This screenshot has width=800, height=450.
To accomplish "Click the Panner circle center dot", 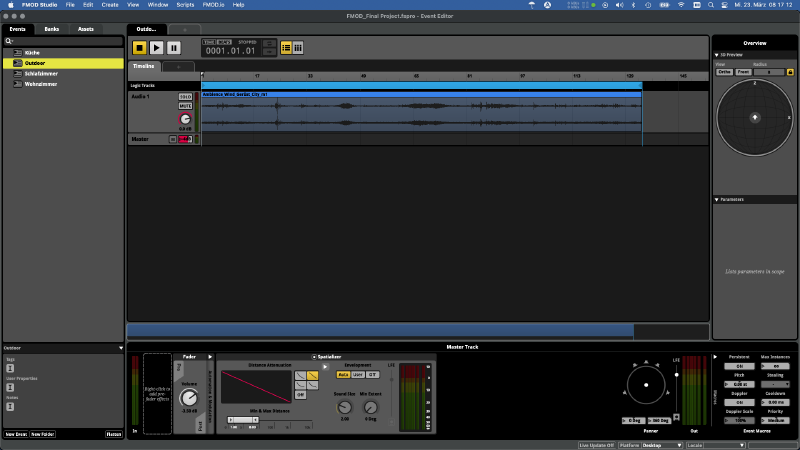I will tap(646, 385).
